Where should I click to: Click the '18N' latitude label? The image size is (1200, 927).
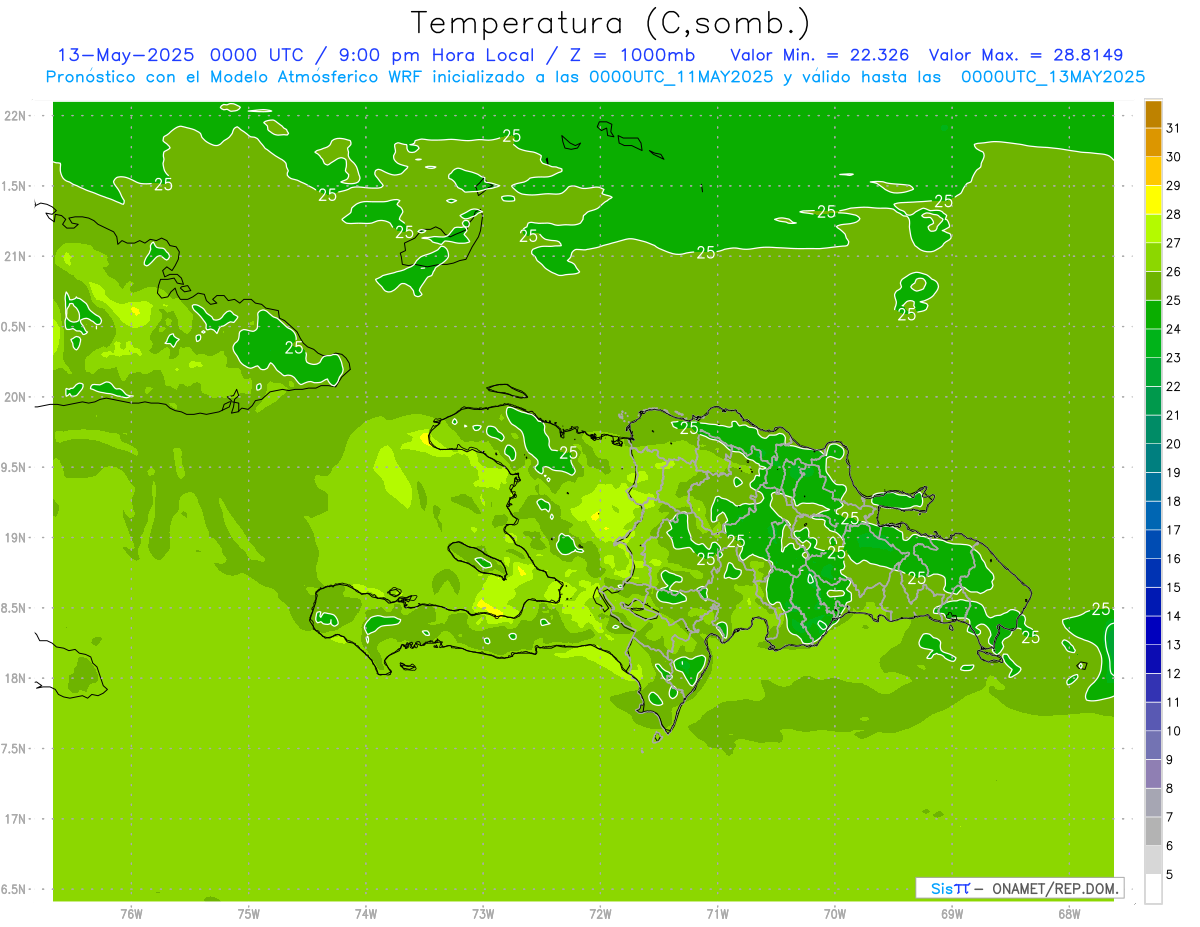click(x=16, y=678)
